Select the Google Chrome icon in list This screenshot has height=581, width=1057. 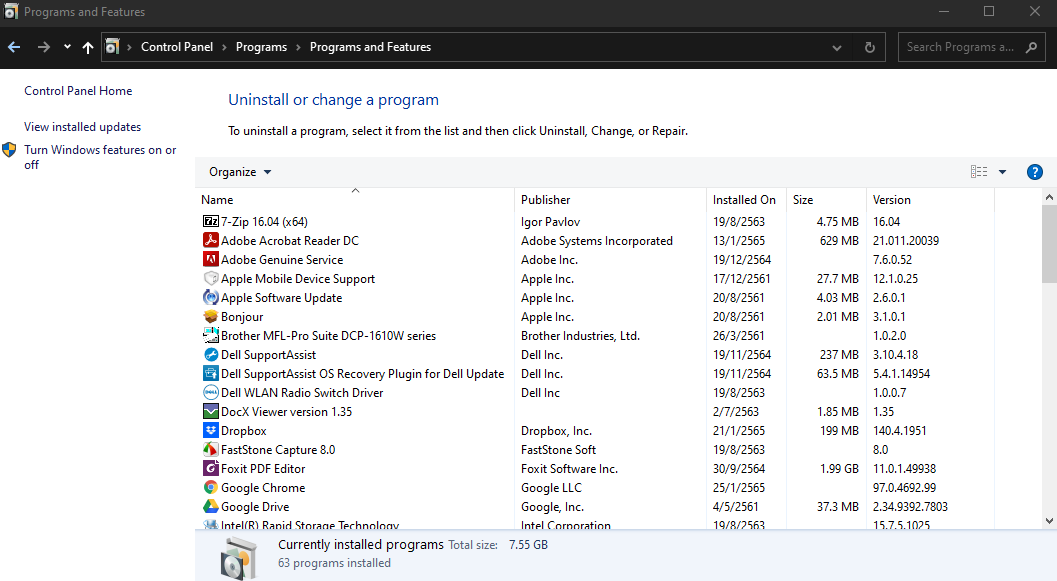[x=211, y=488]
